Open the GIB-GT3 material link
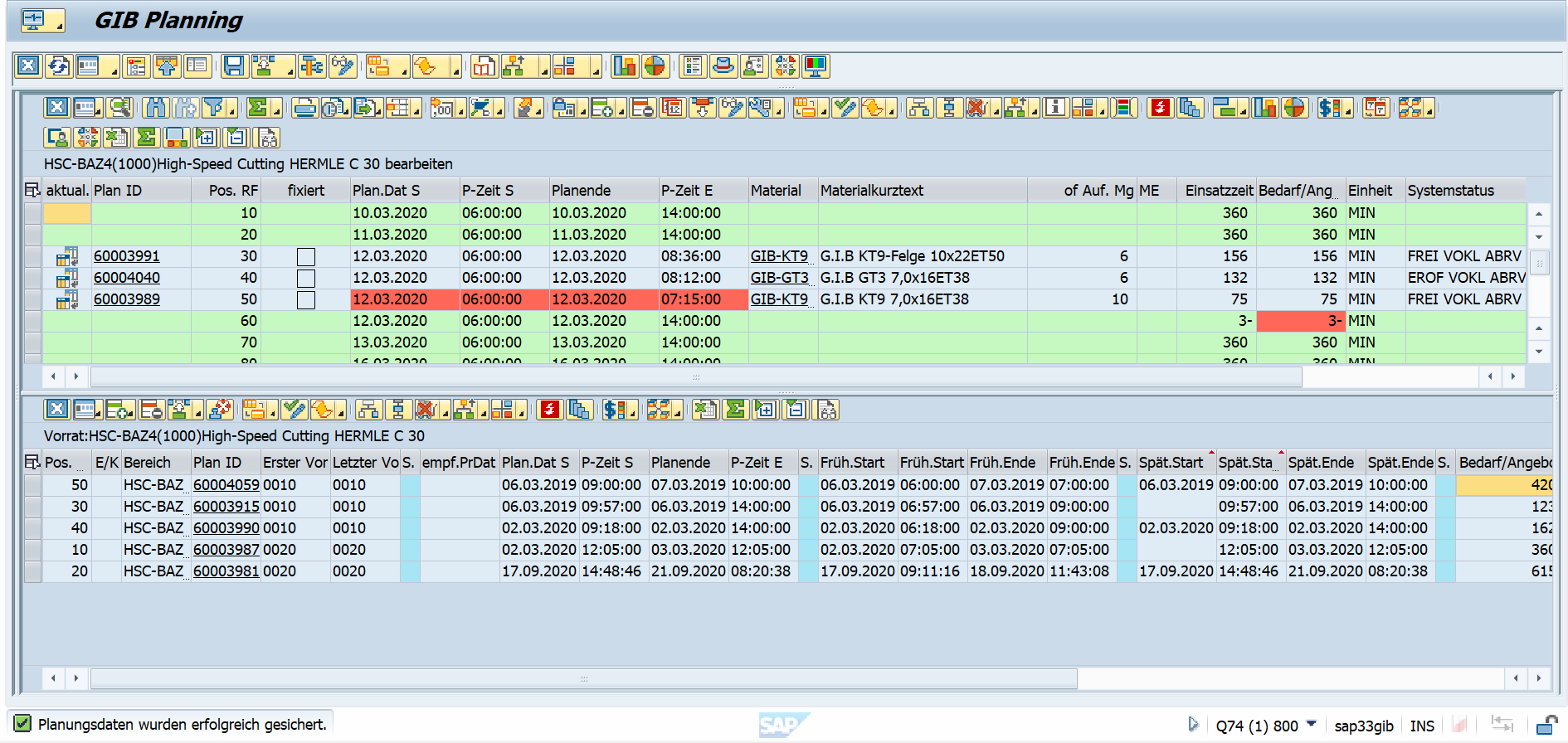 pos(779,278)
